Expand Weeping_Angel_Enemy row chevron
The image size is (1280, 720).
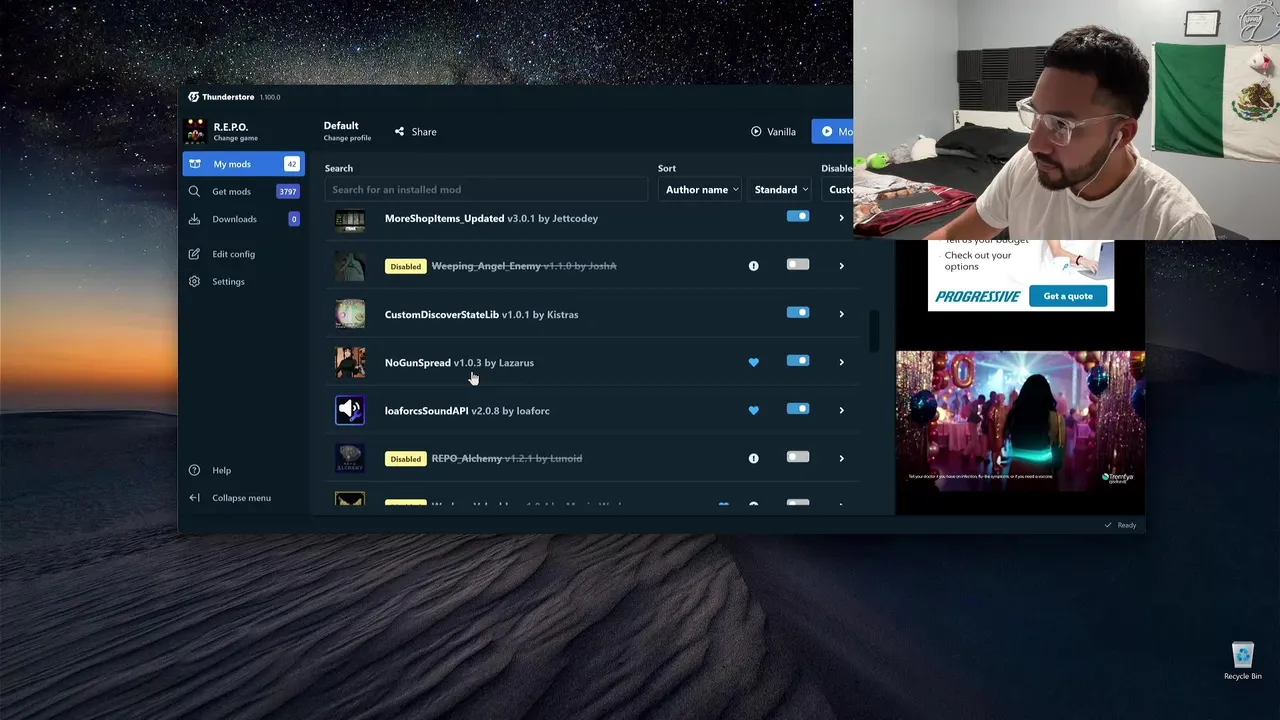click(x=841, y=266)
